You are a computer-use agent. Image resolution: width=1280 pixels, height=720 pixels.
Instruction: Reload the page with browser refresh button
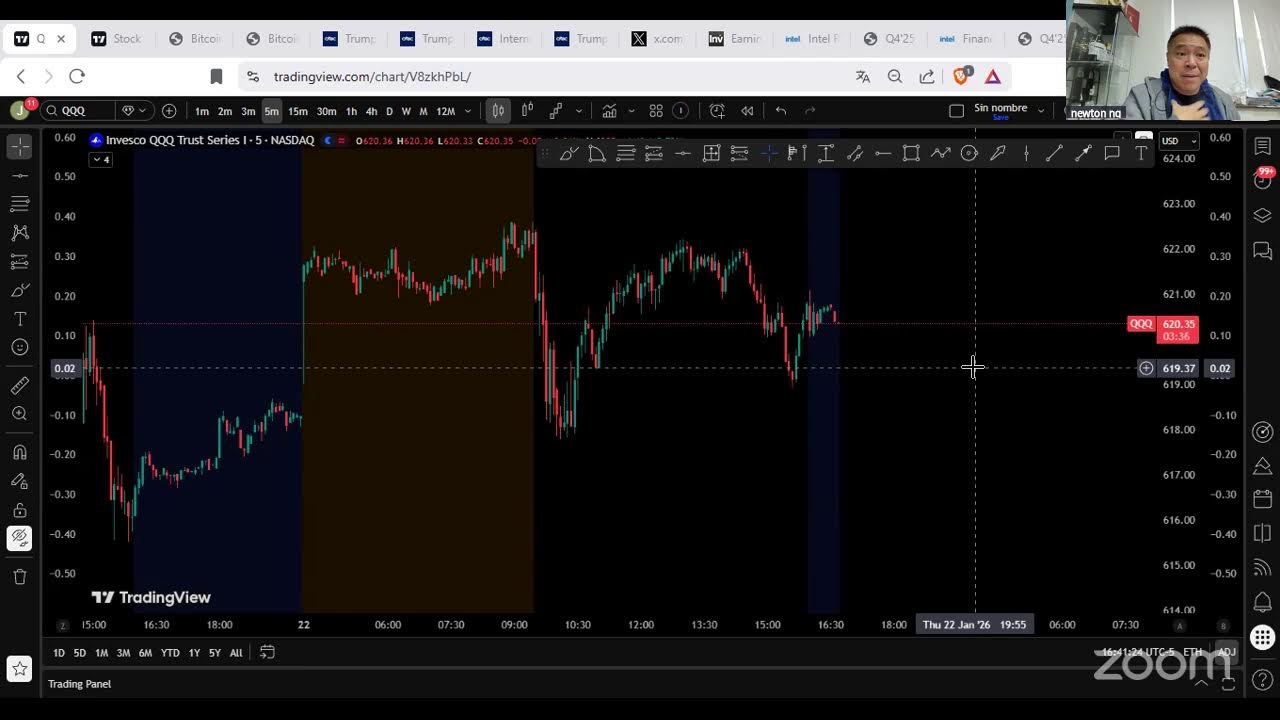77,76
